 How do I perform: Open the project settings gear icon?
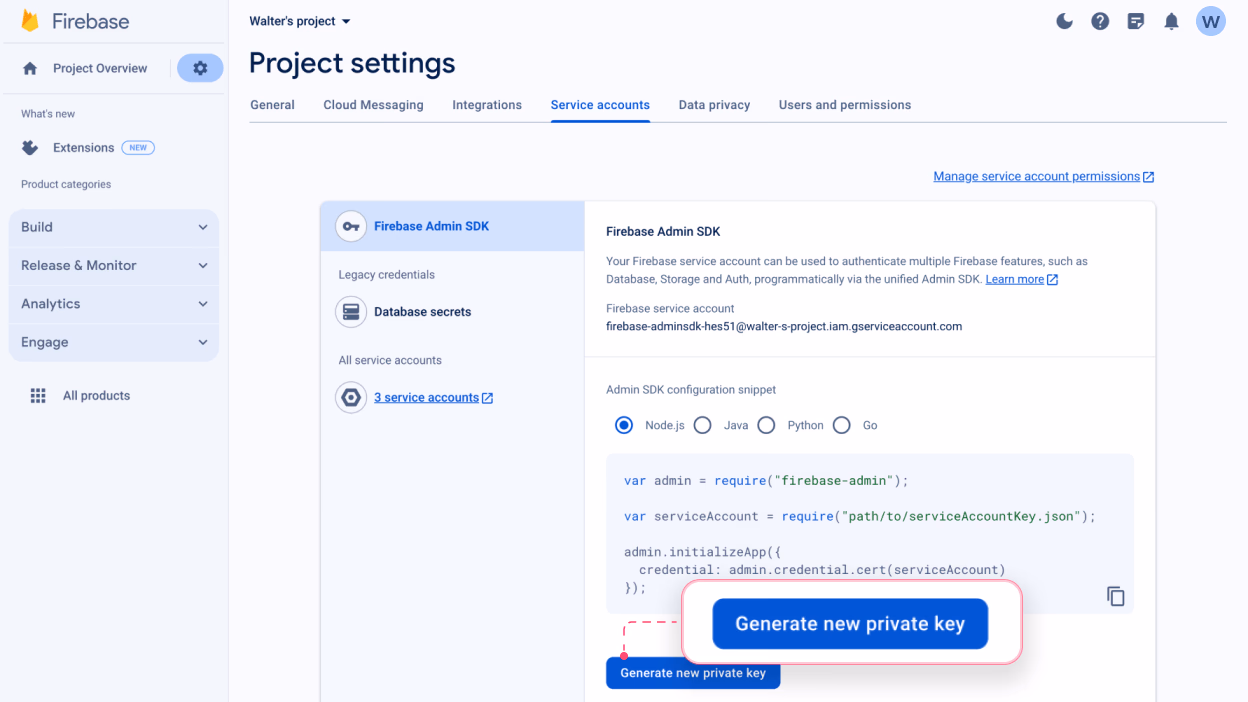[x=200, y=68]
